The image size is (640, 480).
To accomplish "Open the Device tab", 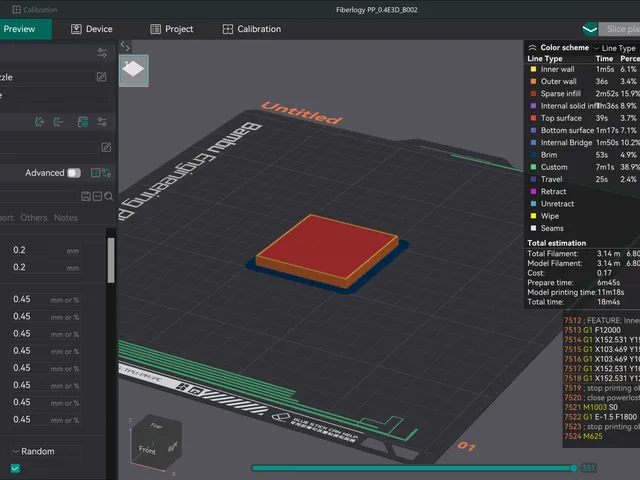I will pos(92,29).
